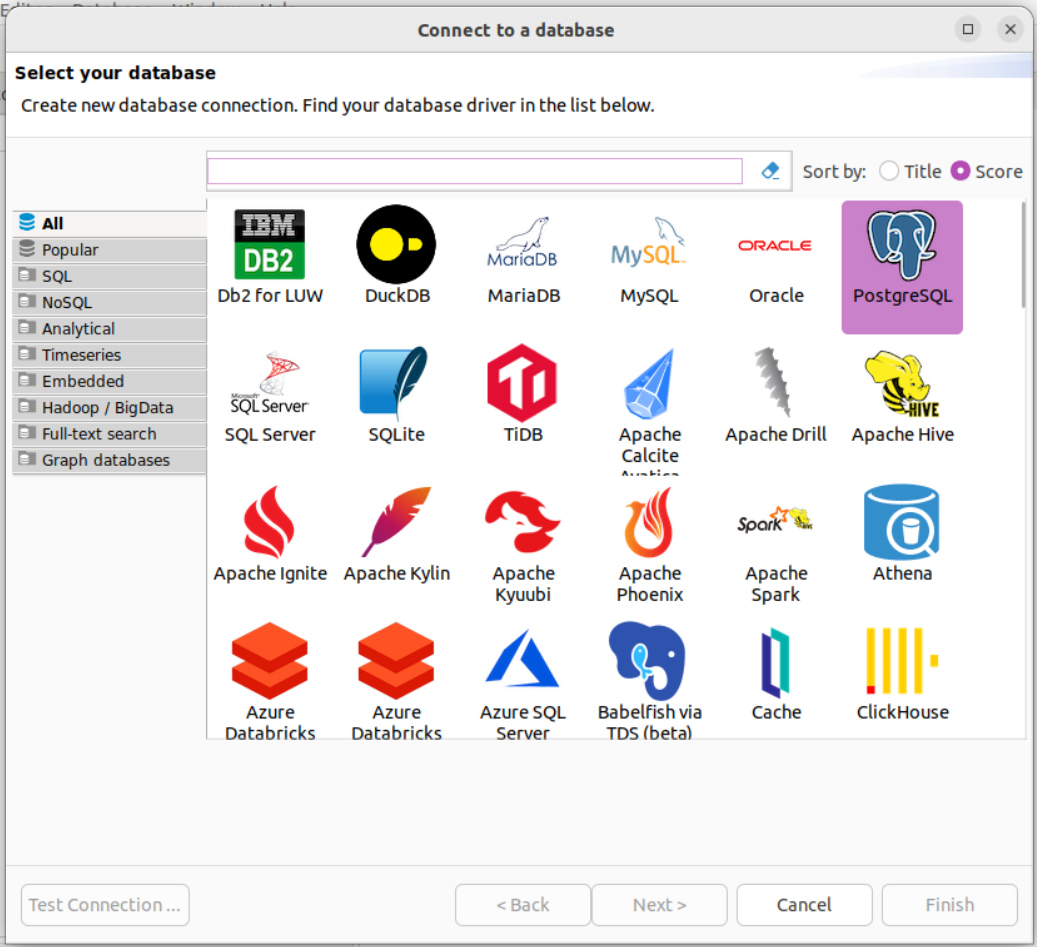
Task: Select the DuckDB database driver icon
Action: 396,245
